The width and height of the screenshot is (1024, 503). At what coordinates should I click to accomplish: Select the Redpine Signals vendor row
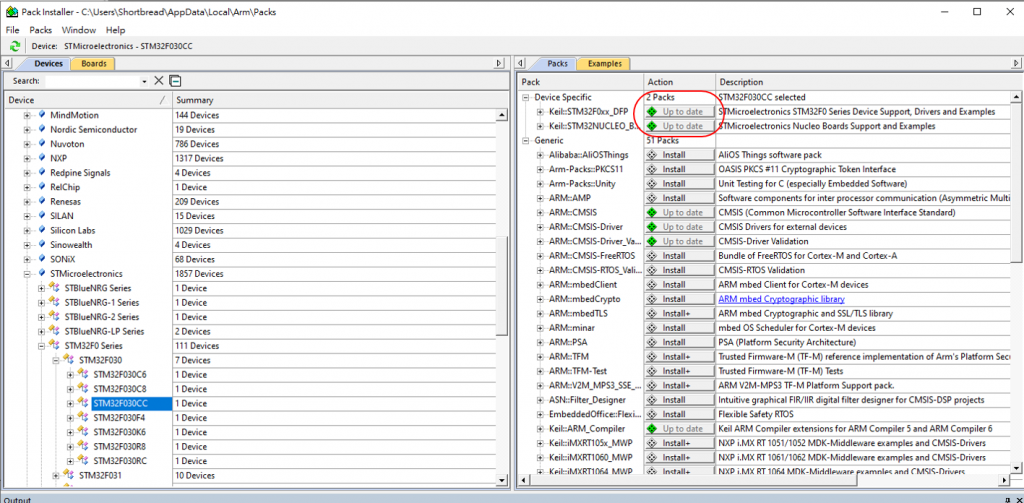(80, 173)
